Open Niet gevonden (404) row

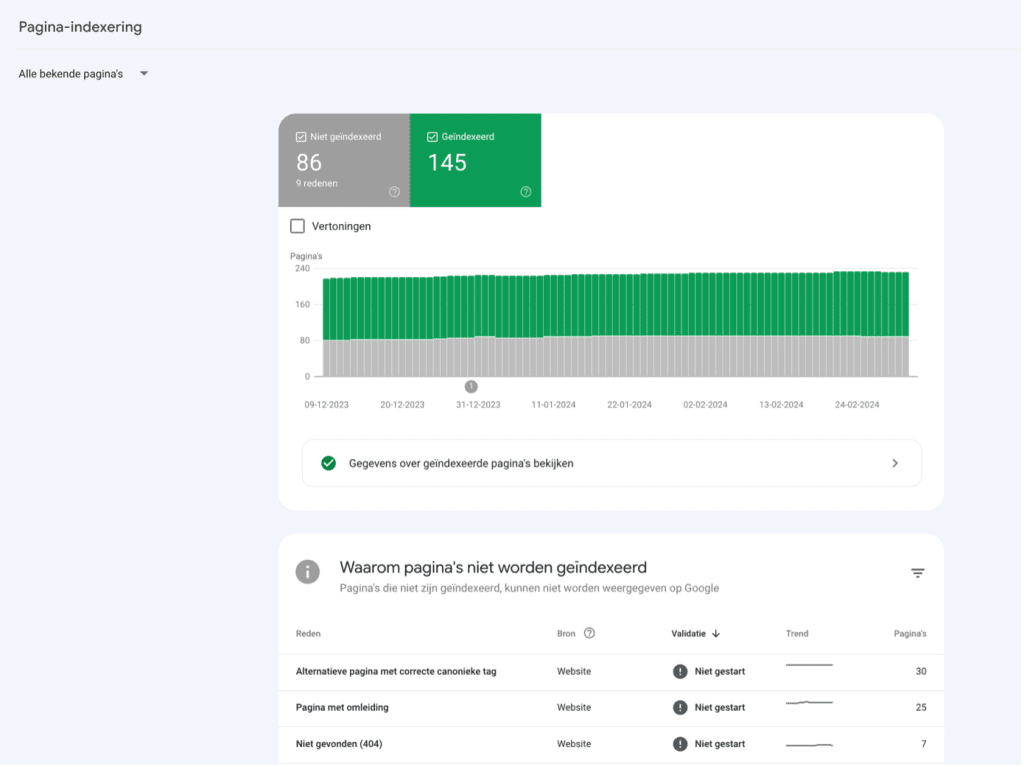click(x=611, y=745)
